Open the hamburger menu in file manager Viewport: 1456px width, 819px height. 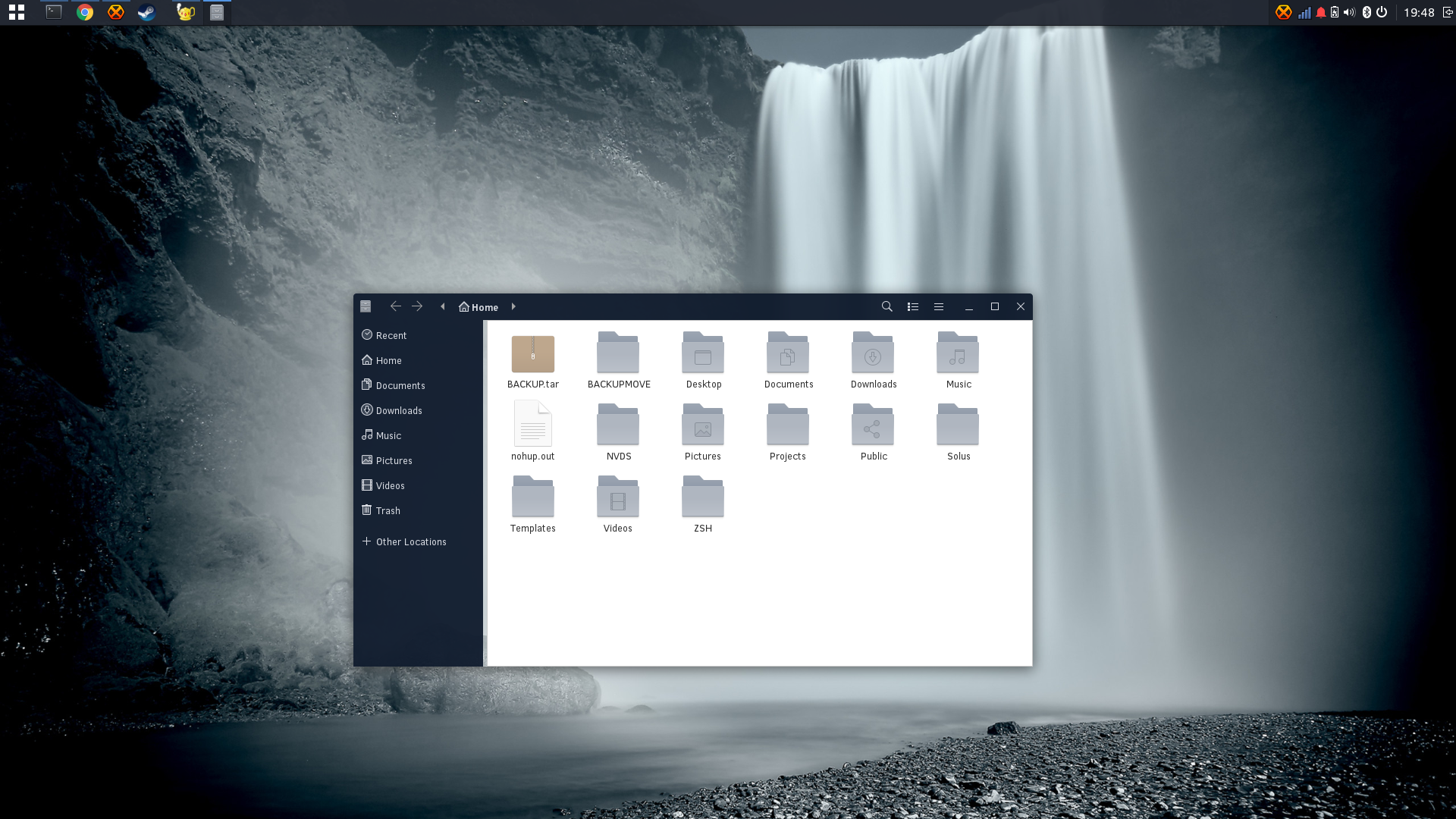[939, 307]
